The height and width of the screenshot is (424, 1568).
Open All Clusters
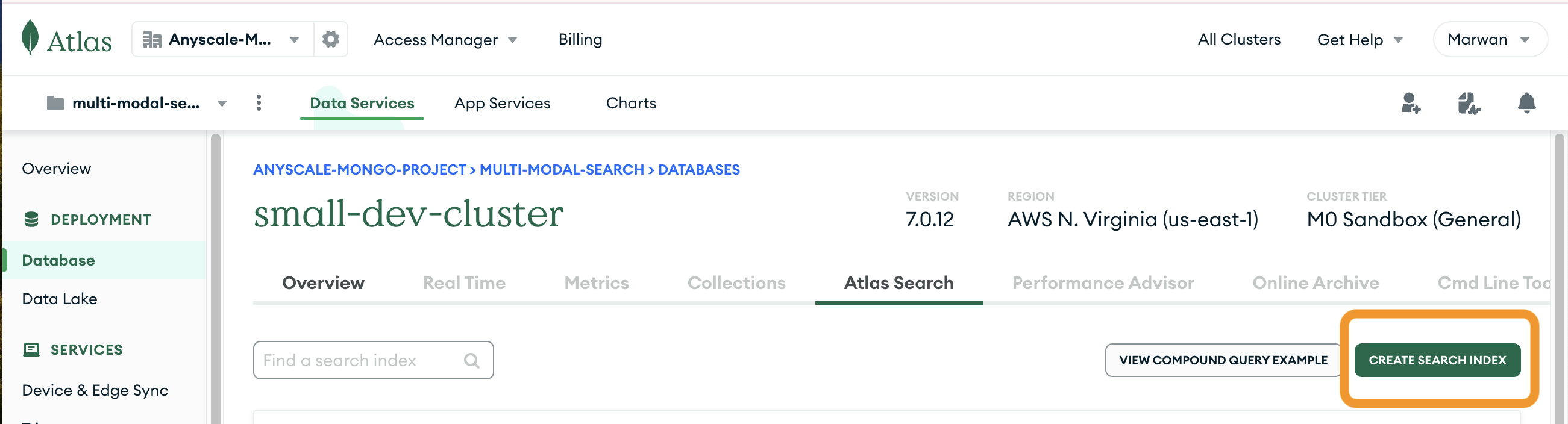coord(1239,40)
